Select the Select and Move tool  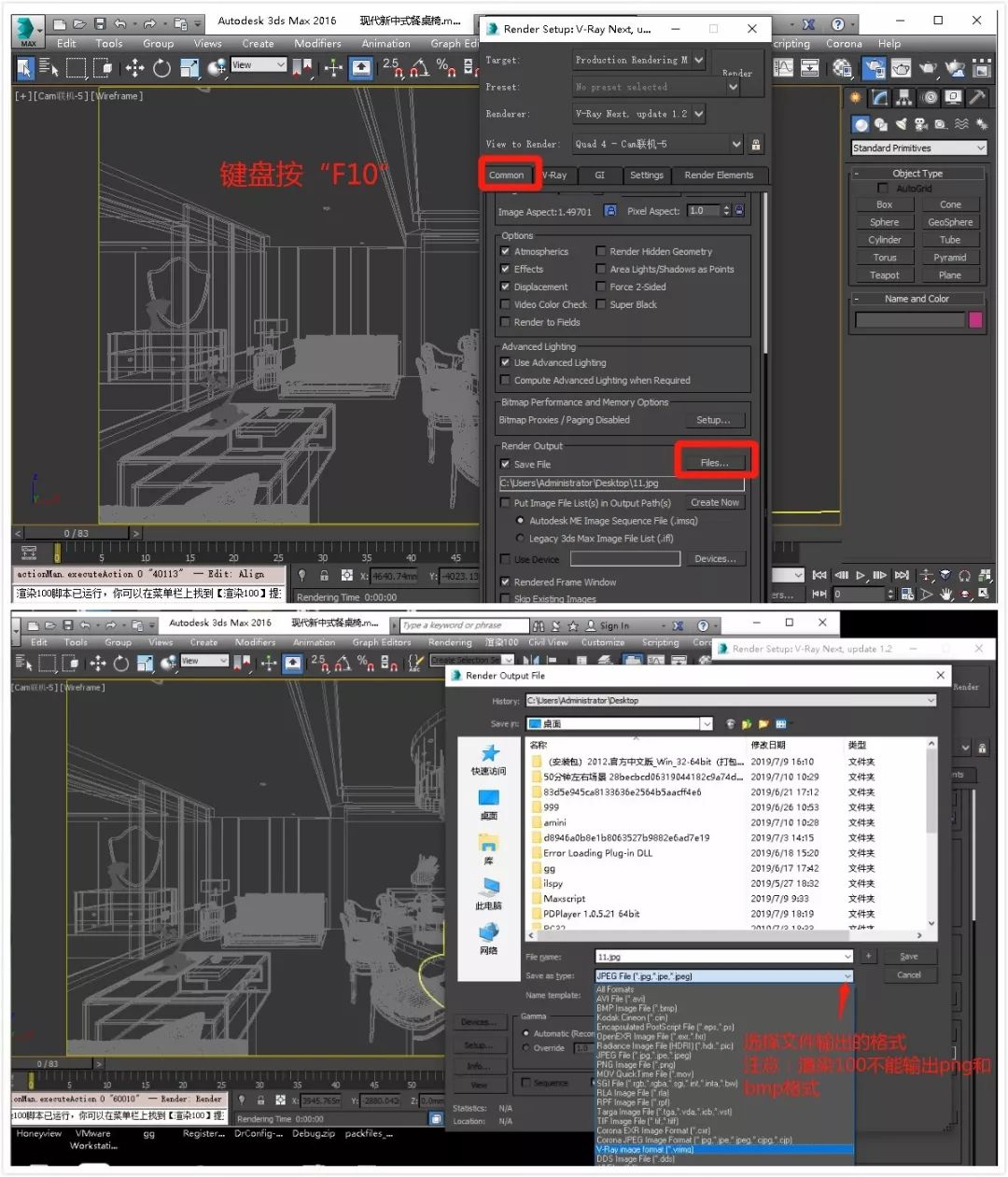coord(133,67)
